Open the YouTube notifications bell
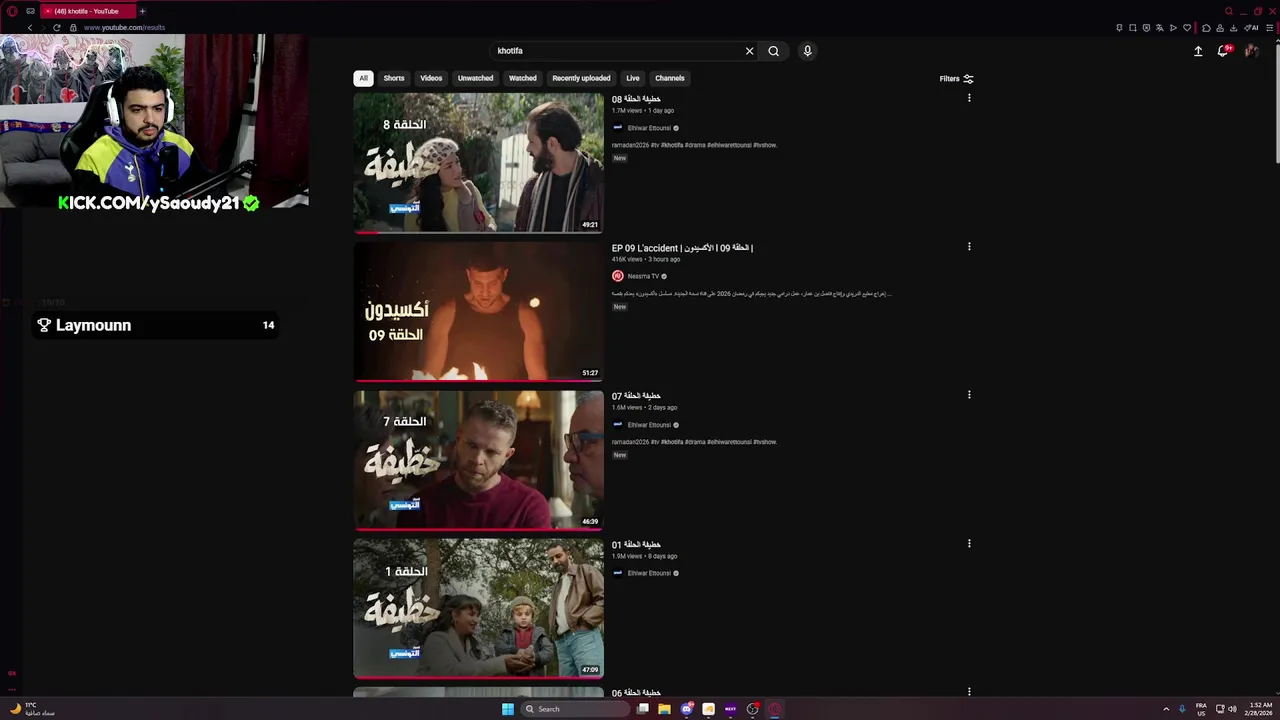Screen dimensions: 1280x720 pos(1222,51)
